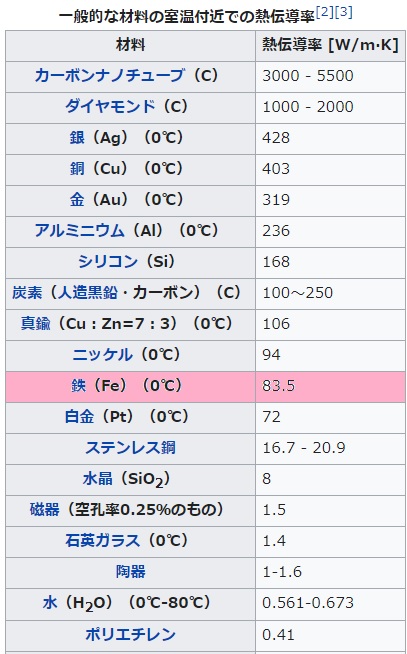Follow the 銀 (silver) link
Image resolution: width=407 pixels, height=654 pixels.
(x=77, y=138)
